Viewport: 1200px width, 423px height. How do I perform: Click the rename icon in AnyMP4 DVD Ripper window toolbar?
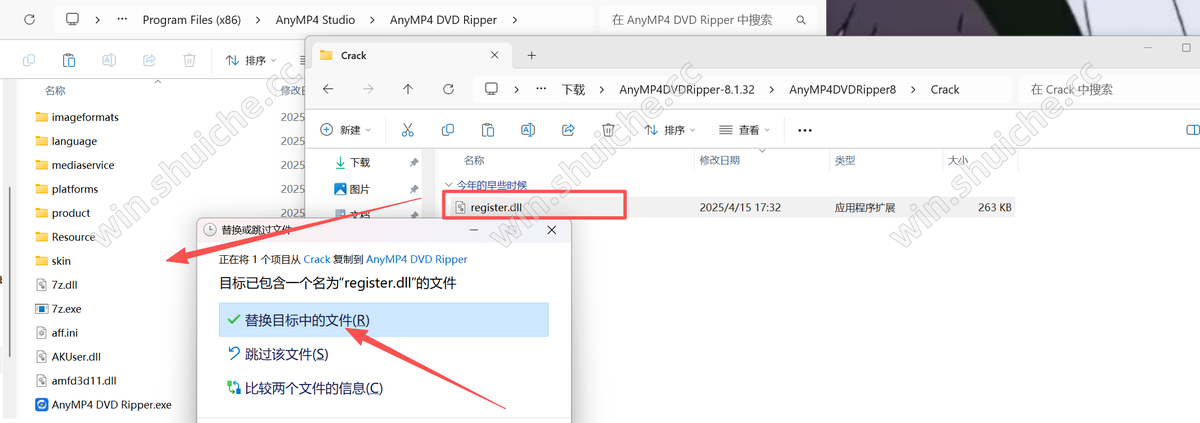pyautogui.click(x=109, y=60)
